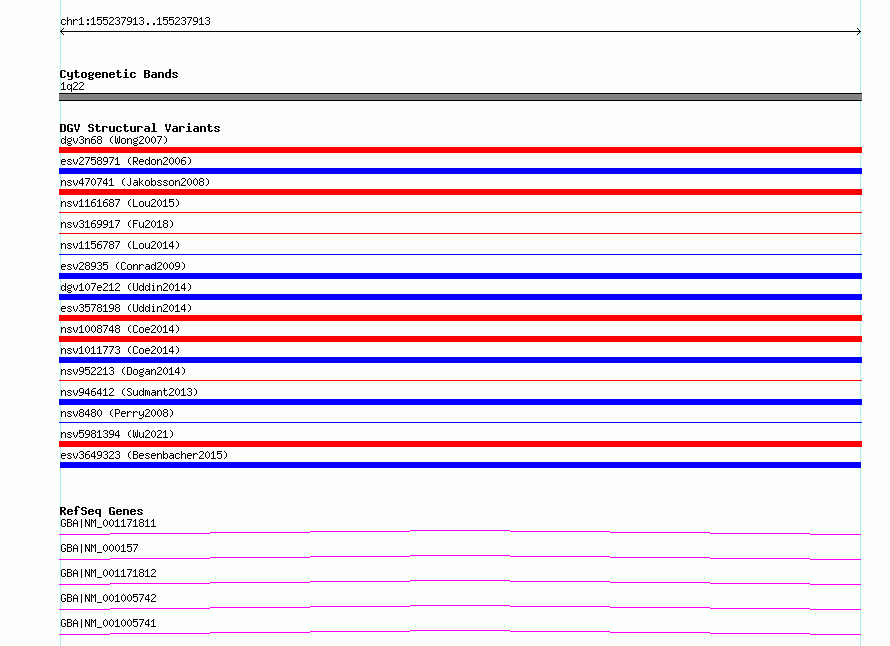The width and height of the screenshot is (890, 646).
Task: Open the nsv3169917 (Fu2018) variant label
Action: (117, 224)
